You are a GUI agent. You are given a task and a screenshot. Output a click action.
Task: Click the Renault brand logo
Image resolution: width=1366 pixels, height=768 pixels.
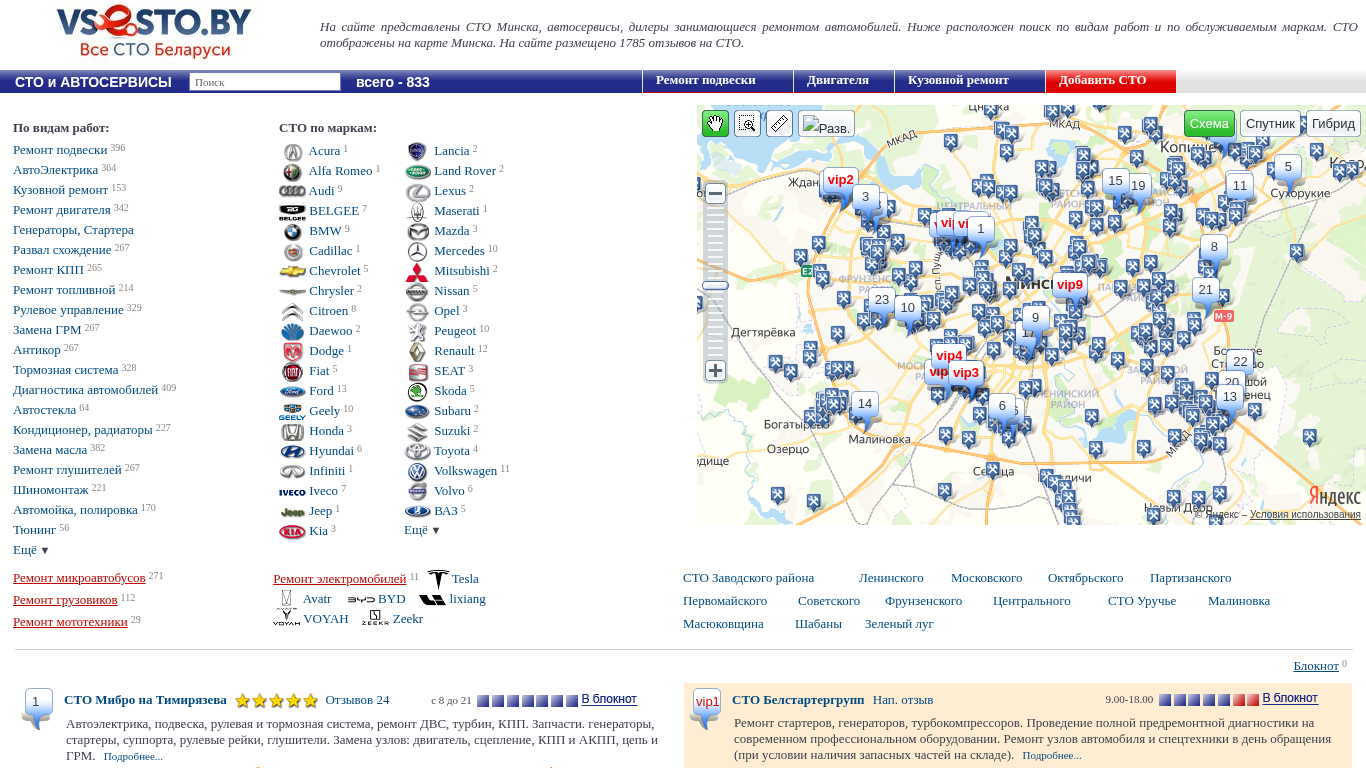coord(417,352)
